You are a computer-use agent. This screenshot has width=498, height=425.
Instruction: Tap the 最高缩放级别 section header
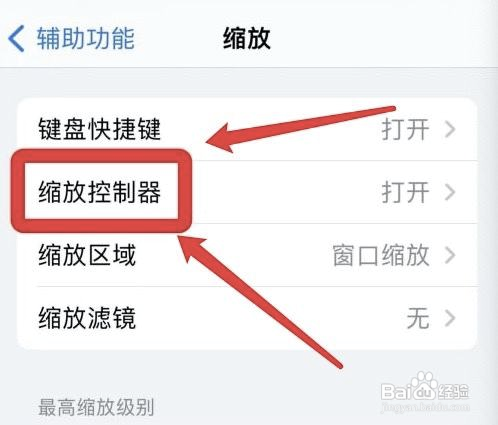96,407
